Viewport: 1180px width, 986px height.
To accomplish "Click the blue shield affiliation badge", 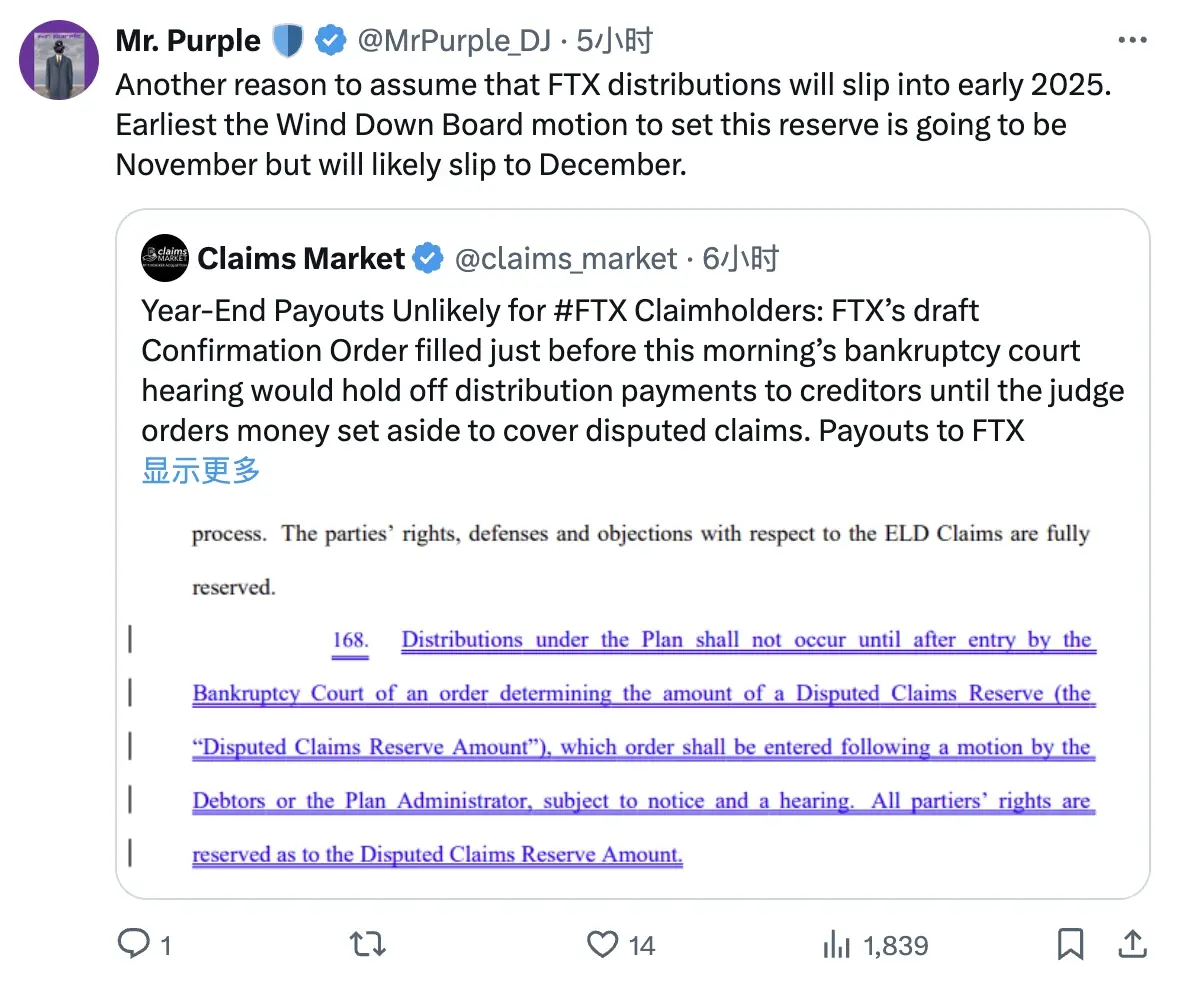I will click(287, 39).
